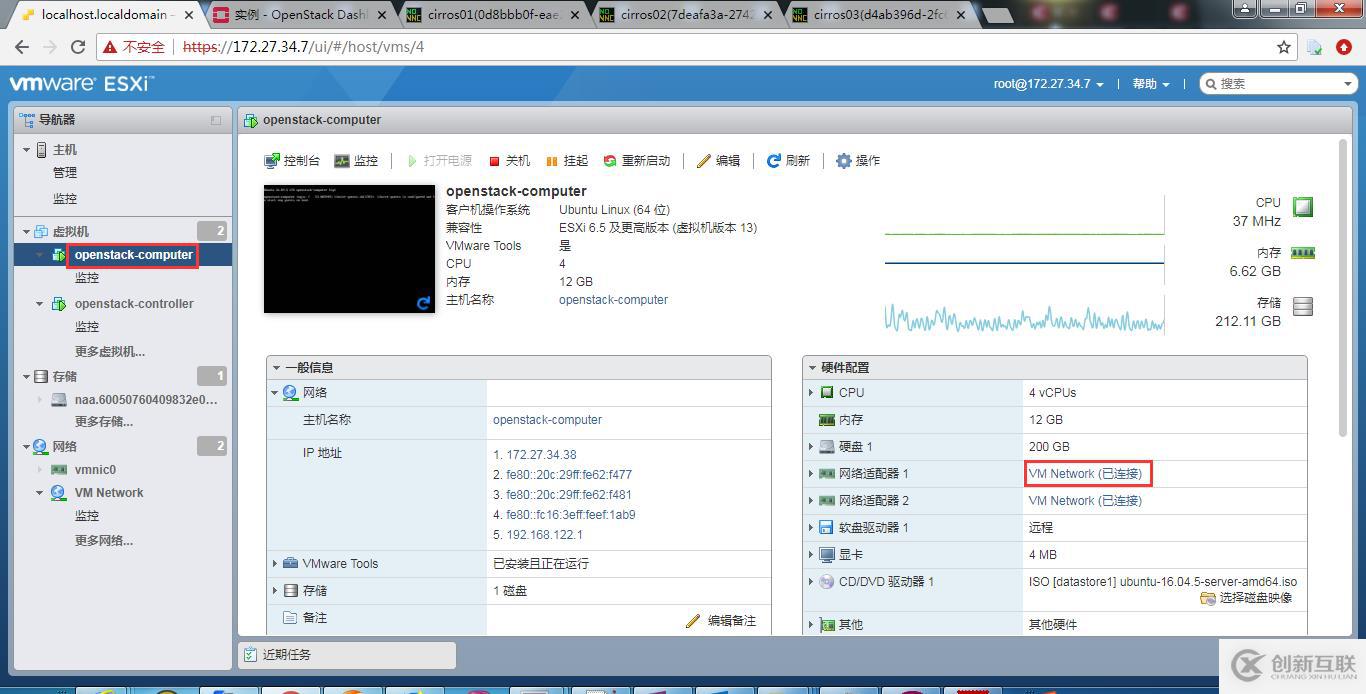Select vmnic0 in the network tree
The height and width of the screenshot is (694, 1366).
pos(95,470)
